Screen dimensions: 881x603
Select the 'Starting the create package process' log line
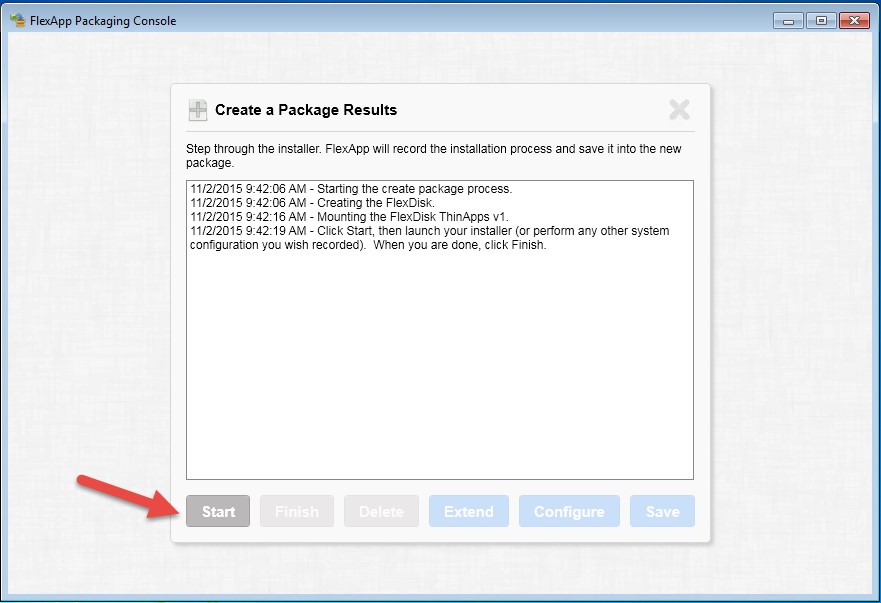(x=351, y=189)
